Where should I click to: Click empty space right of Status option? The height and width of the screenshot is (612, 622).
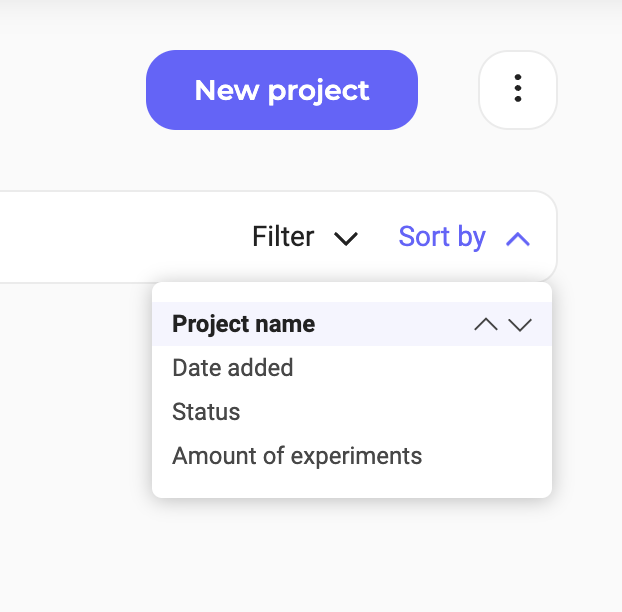pyautogui.click(x=400, y=412)
